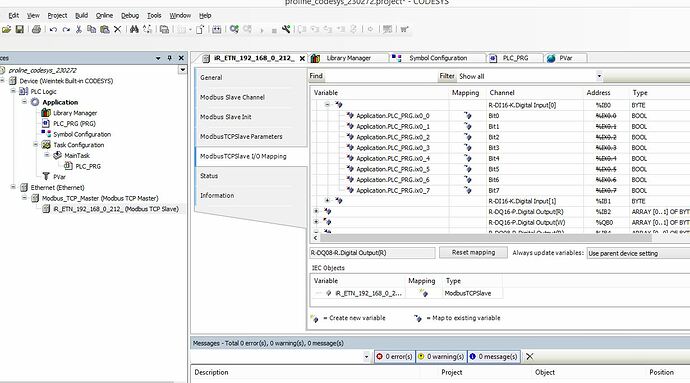The image size is (690, 383).
Task: Click the add object icon in the toolbar
Action: [x=200, y=29]
